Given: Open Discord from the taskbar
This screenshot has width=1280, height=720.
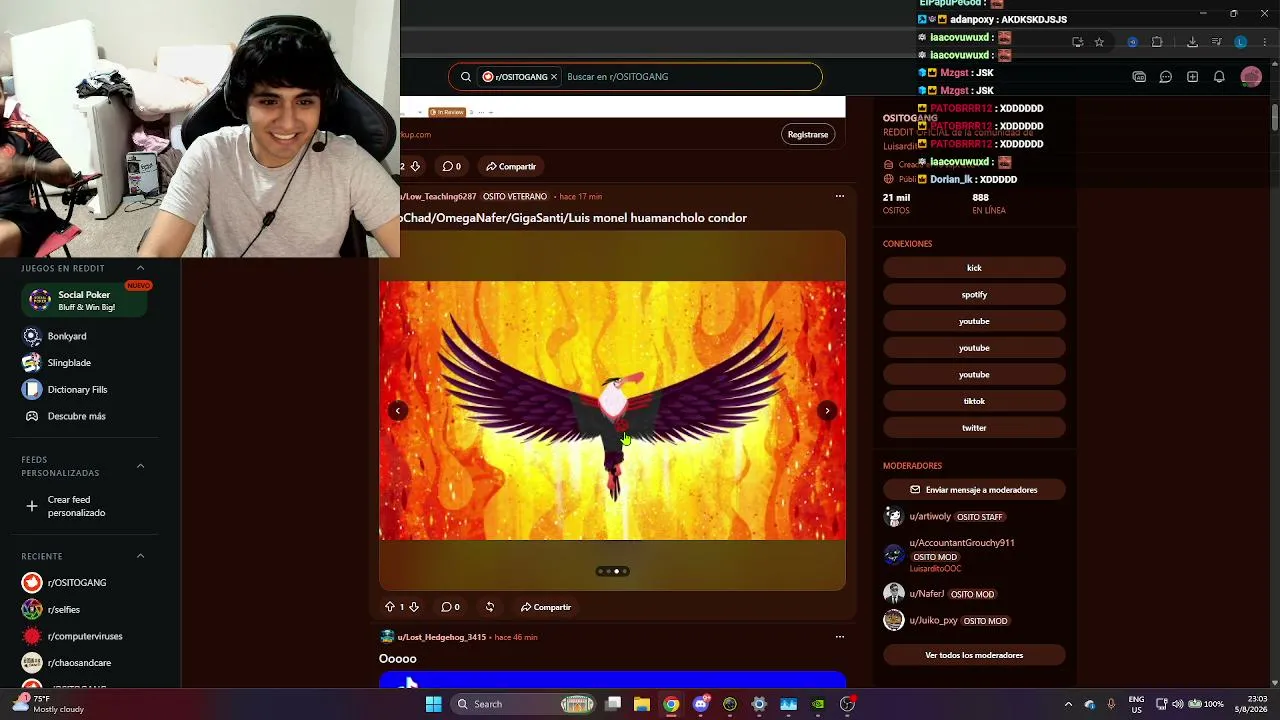Looking at the screenshot, I should 701,704.
